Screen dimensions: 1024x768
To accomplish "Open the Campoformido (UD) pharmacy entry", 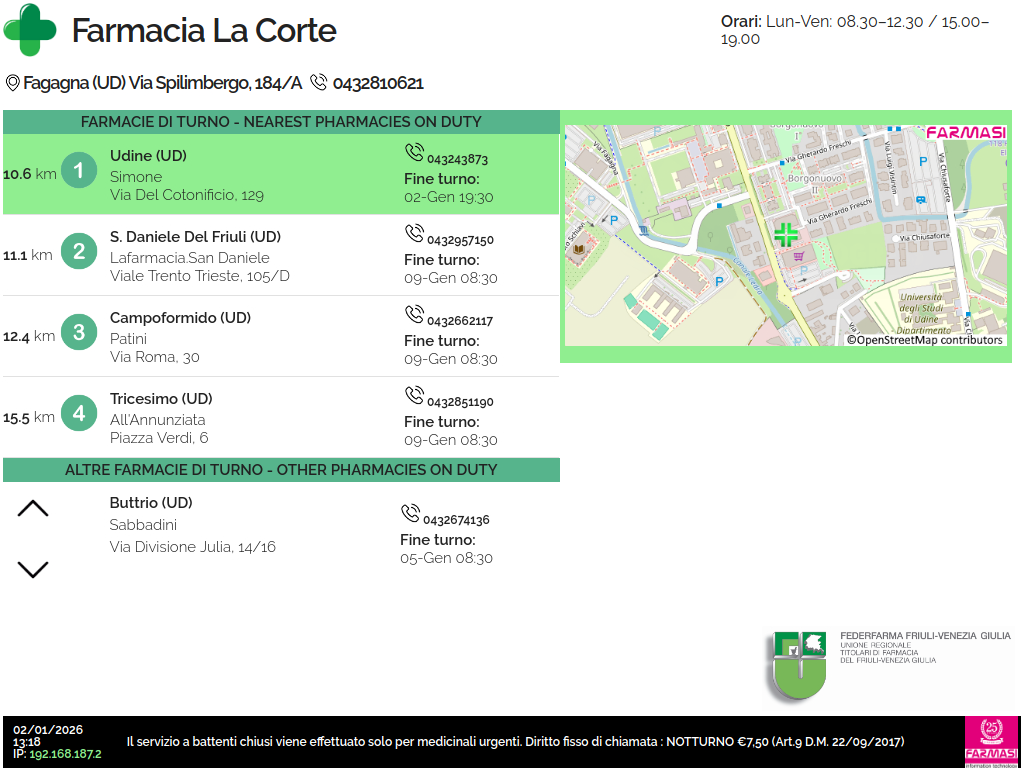I will pos(180,318).
